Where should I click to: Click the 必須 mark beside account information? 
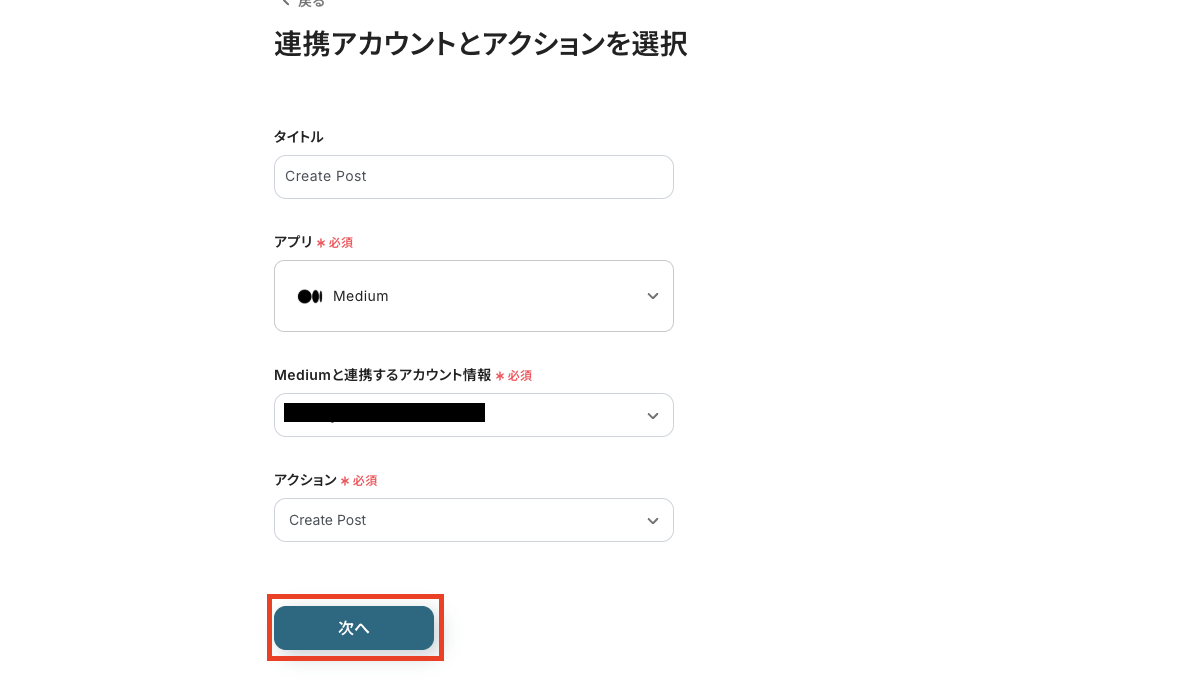pyautogui.click(x=514, y=376)
